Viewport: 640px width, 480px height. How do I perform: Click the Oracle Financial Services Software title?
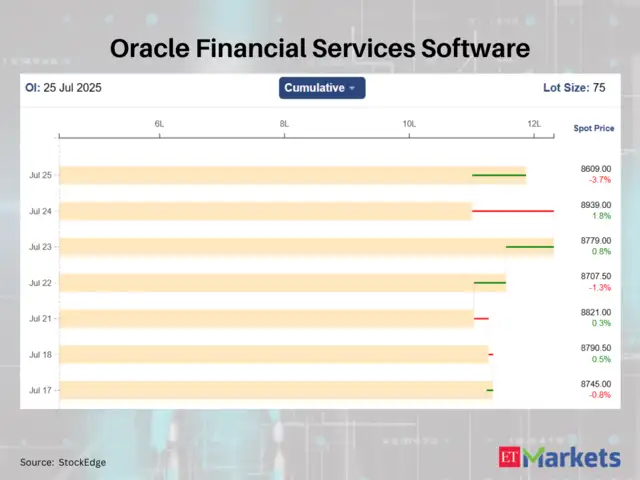tap(320, 48)
